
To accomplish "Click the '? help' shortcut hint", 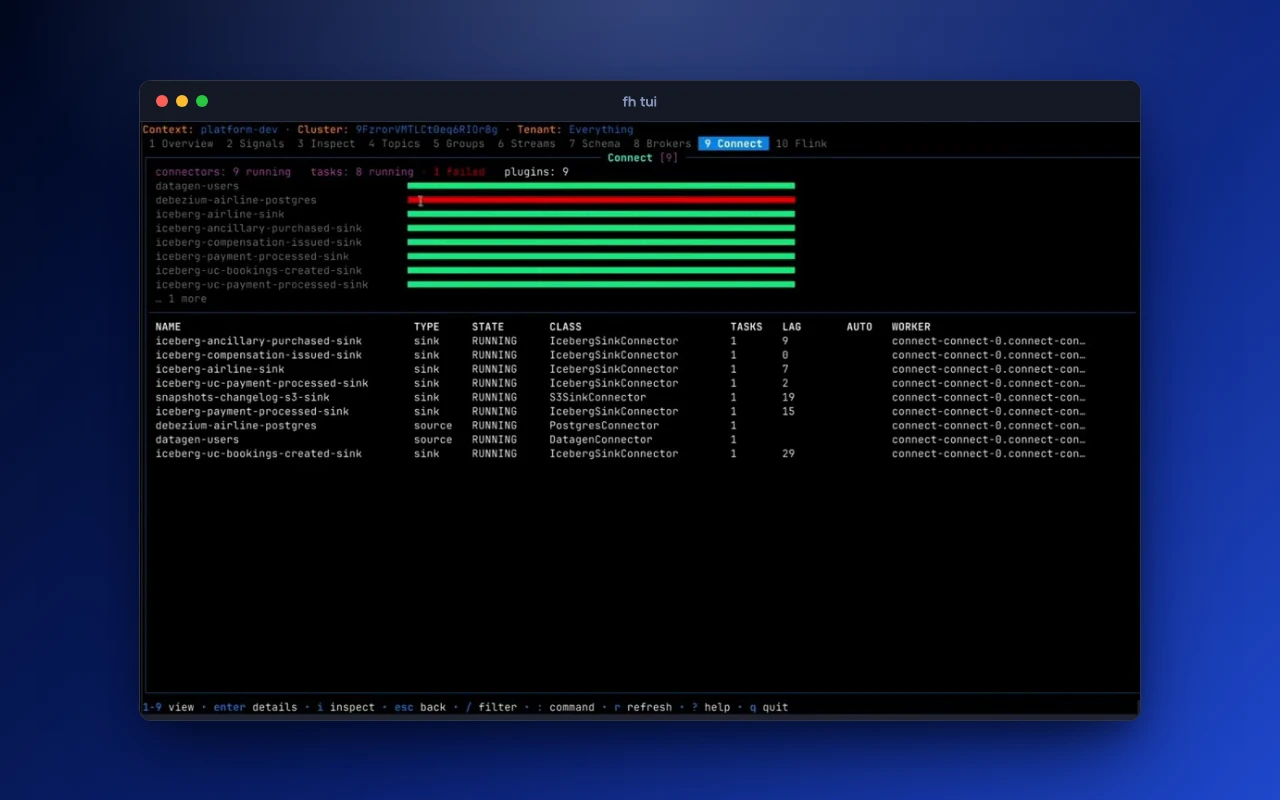I will tap(711, 707).
